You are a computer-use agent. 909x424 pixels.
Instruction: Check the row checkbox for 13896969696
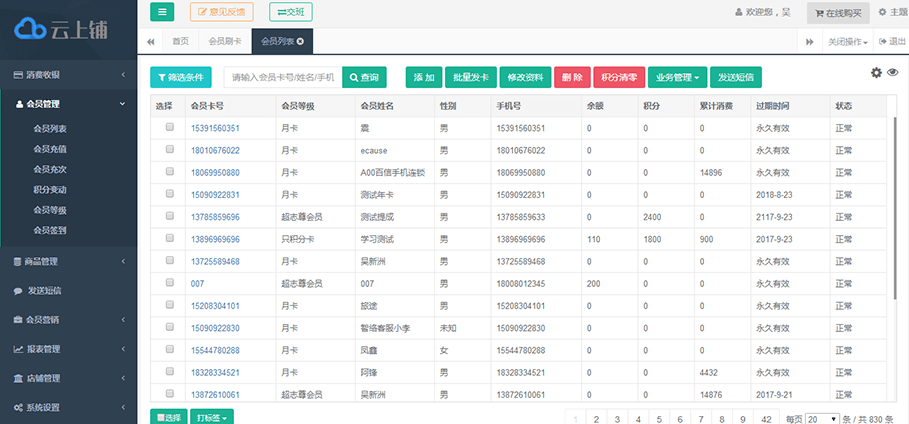pos(169,238)
